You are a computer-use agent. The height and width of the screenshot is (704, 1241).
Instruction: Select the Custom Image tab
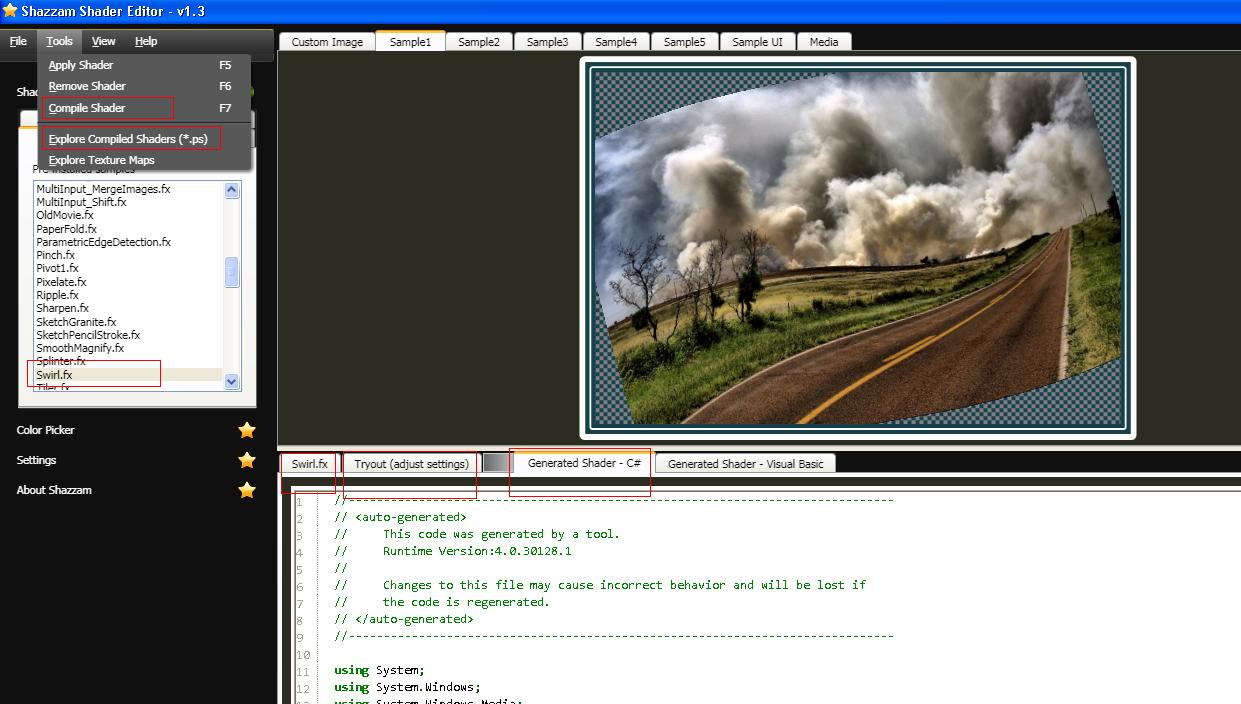326,41
